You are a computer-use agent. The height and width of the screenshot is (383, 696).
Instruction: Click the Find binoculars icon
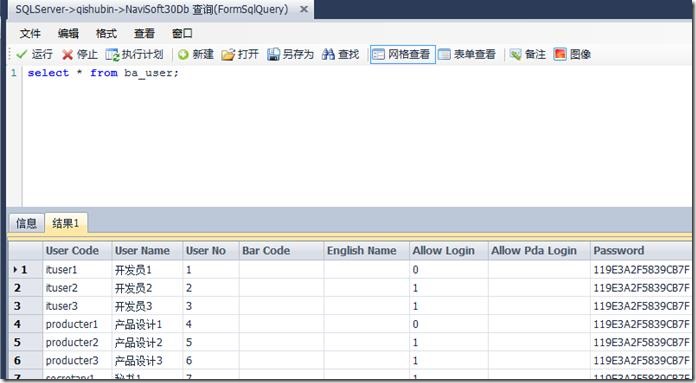pos(328,55)
